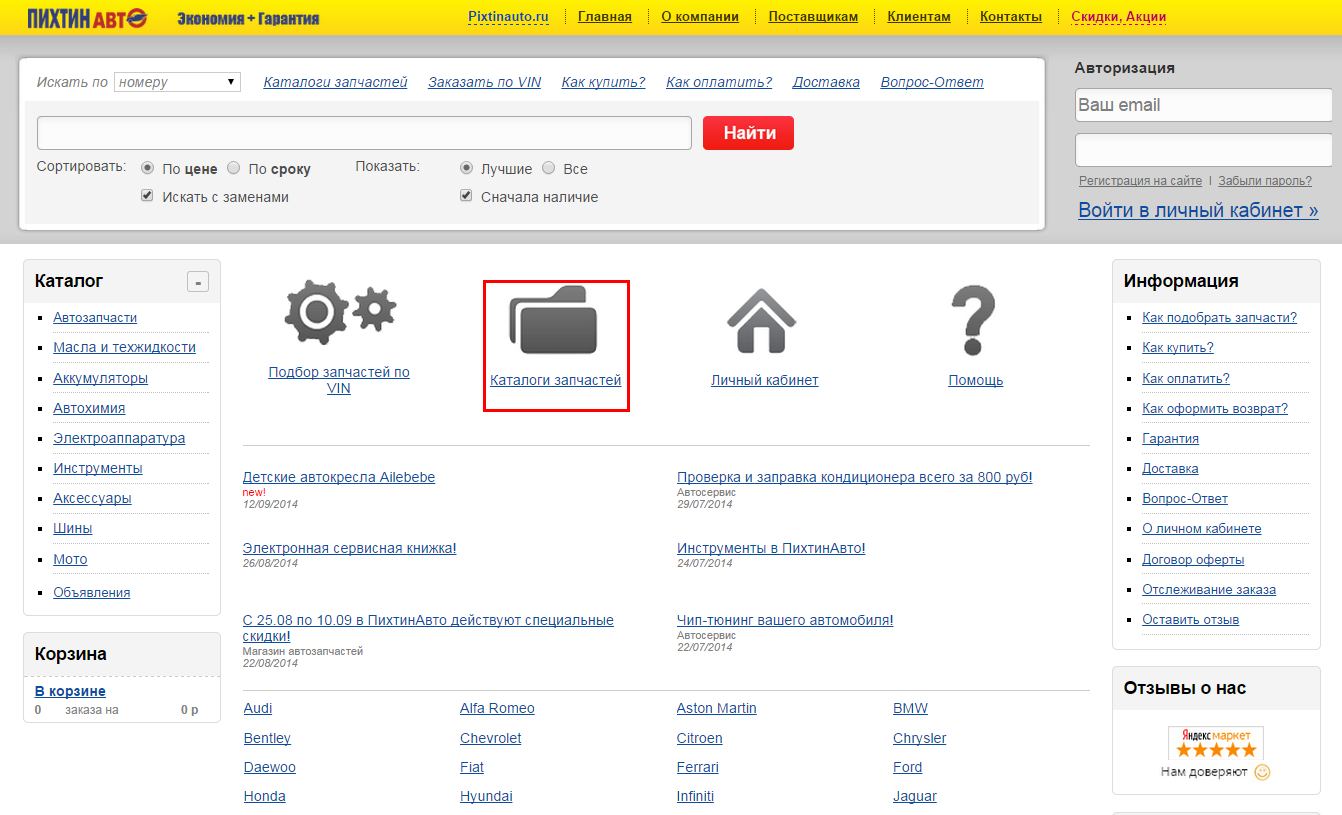Select the sort 'По цене' radio button

pos(148,168)
